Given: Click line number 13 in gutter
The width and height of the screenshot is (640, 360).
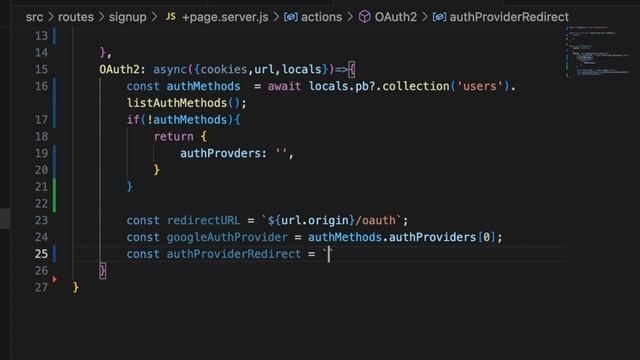Looking at the screenshot, I should tap(41, 36).
